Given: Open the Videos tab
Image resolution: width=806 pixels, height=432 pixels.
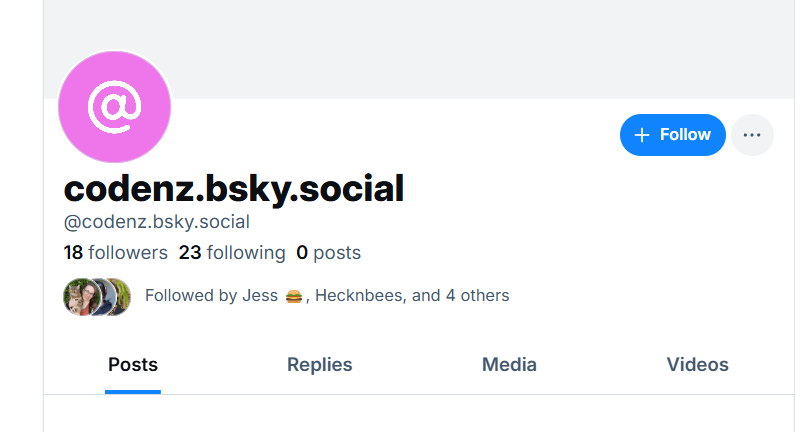Looking at the screenshot, I should (x=697, y=365).
